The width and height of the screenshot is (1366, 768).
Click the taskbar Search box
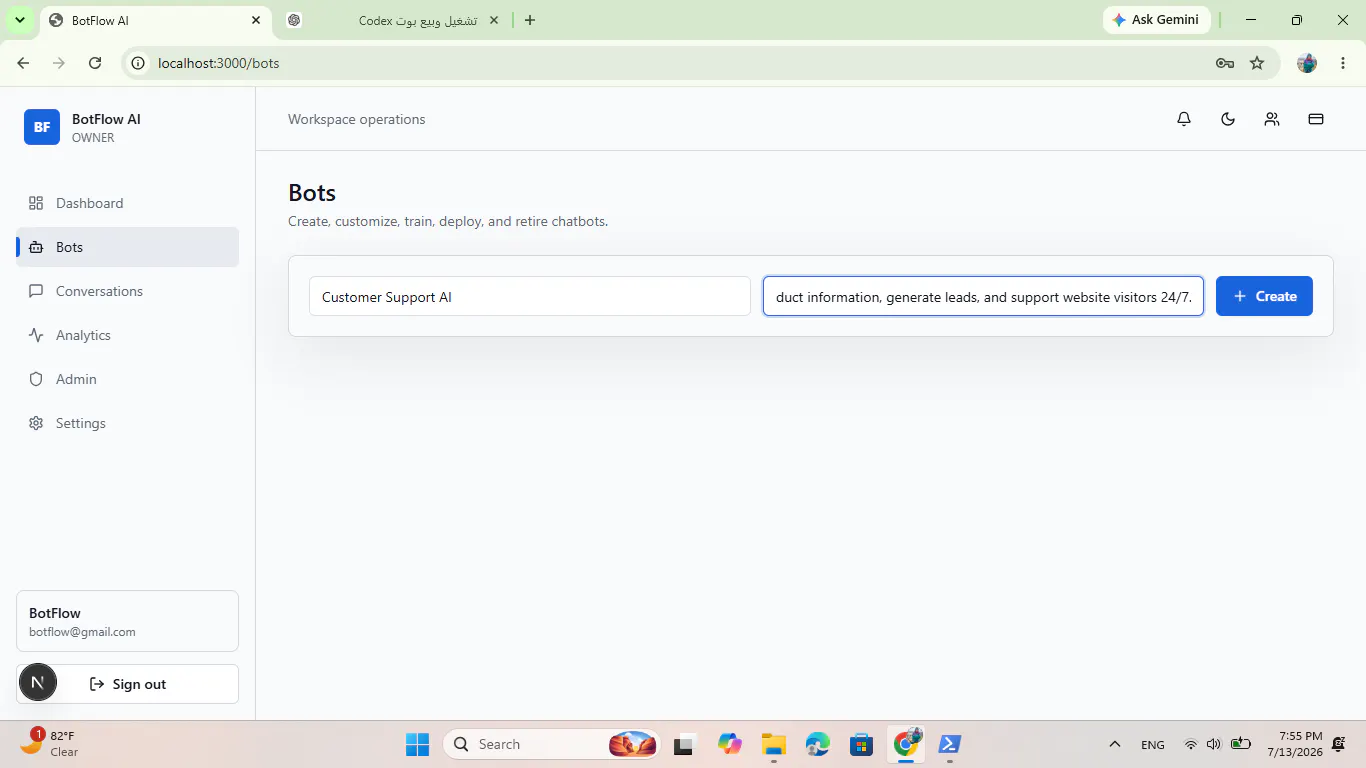pos(551,744)
